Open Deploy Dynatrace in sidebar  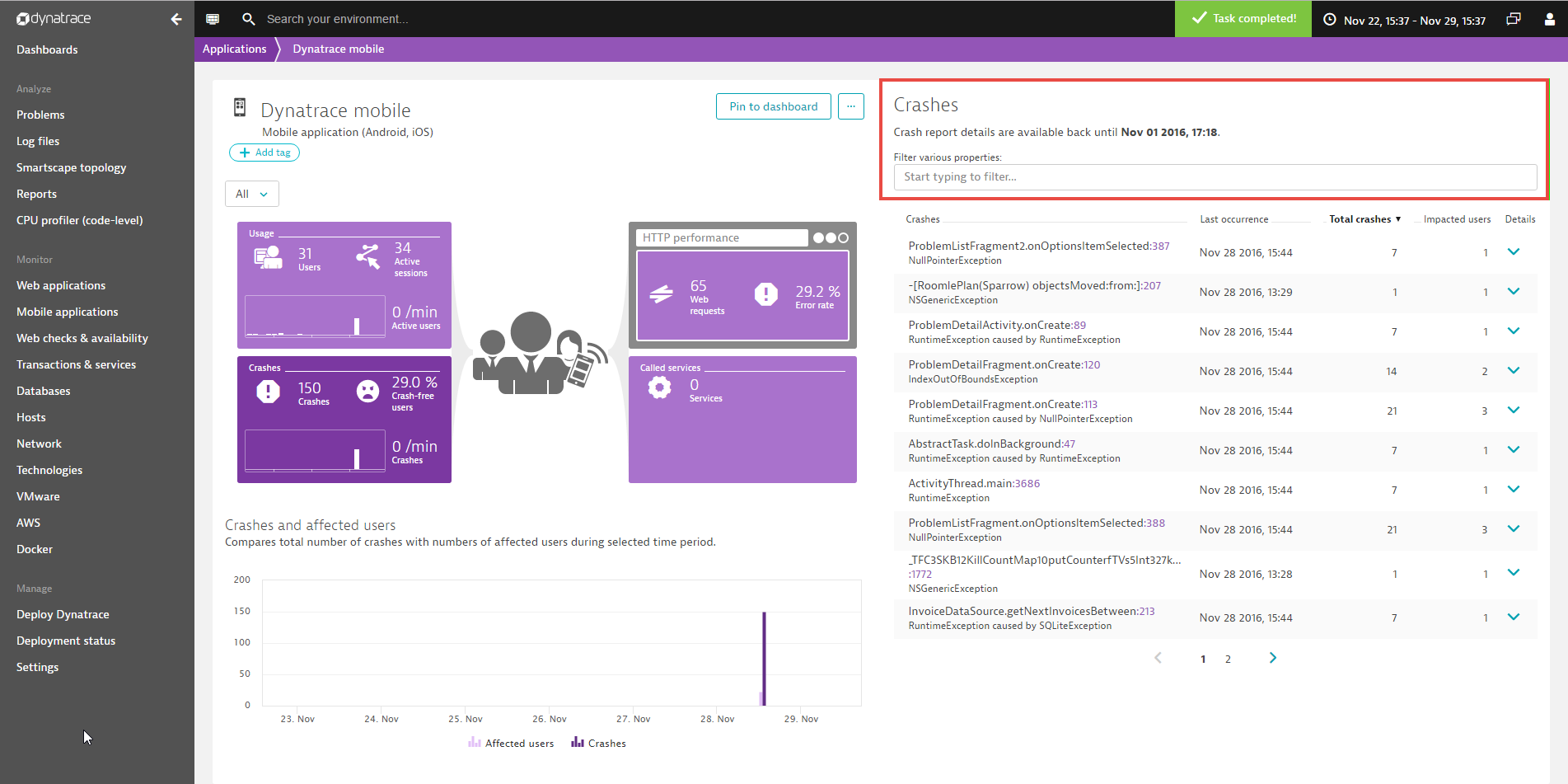point(63,614)
